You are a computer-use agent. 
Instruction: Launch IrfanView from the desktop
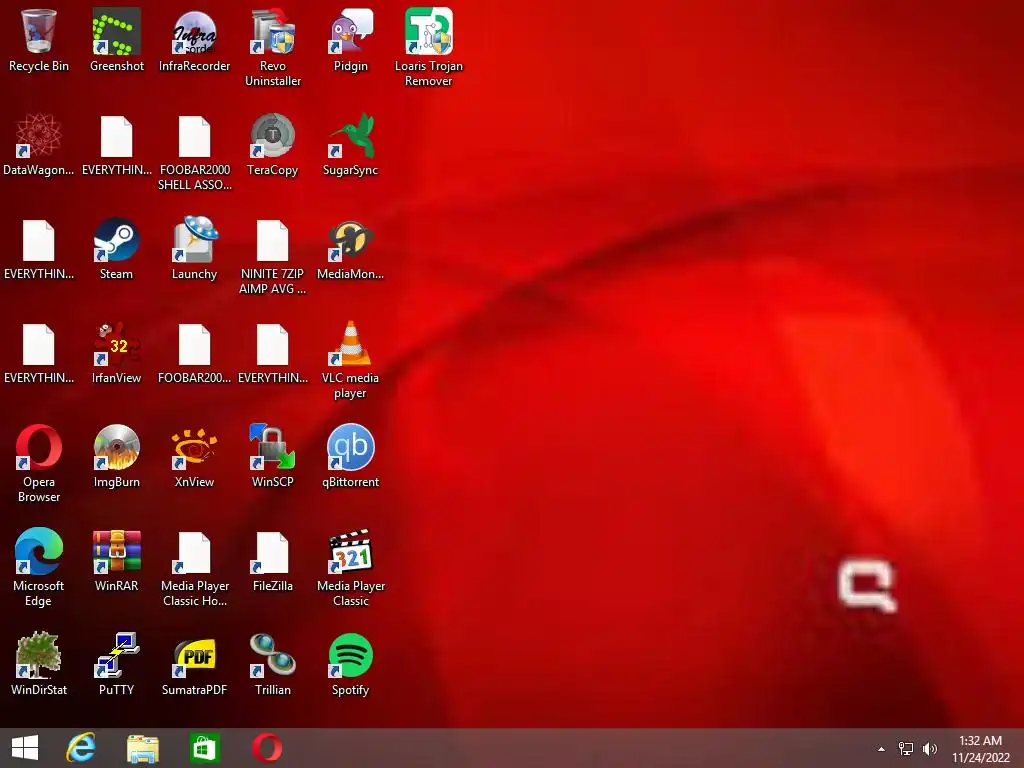point(116,353)
